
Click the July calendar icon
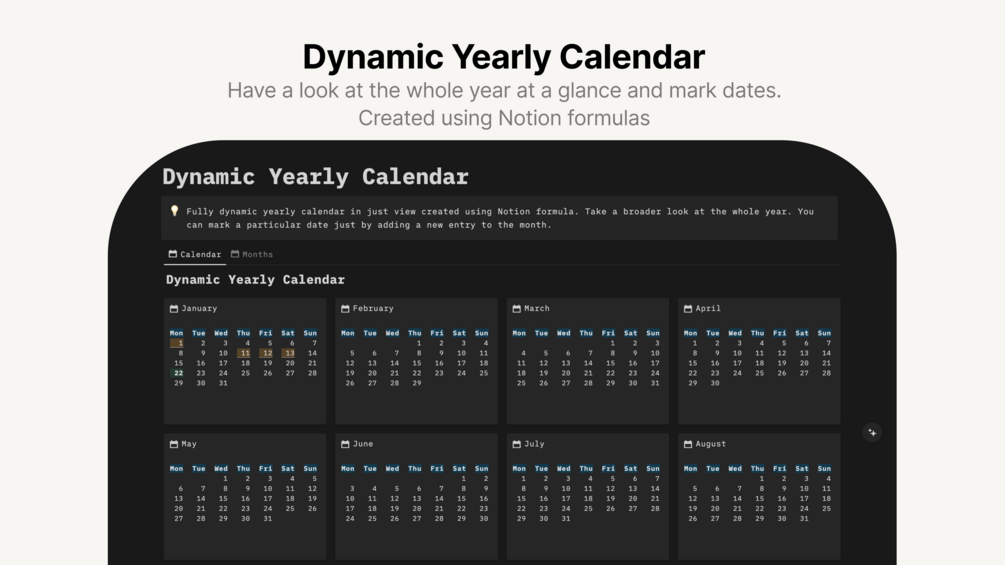coord(516,444)
